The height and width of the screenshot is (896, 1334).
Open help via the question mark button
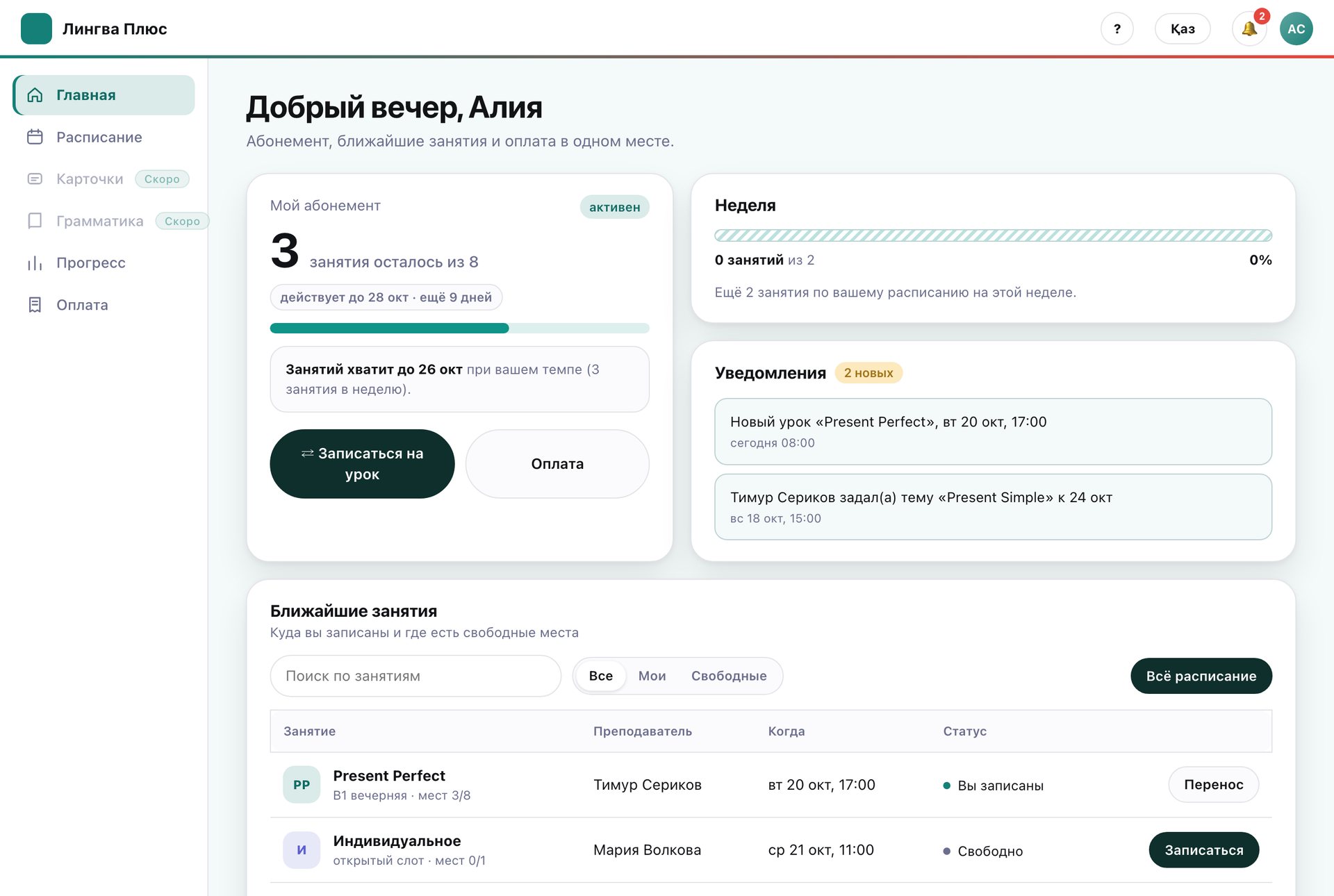pyautogui.click(x=1117, y=28)
